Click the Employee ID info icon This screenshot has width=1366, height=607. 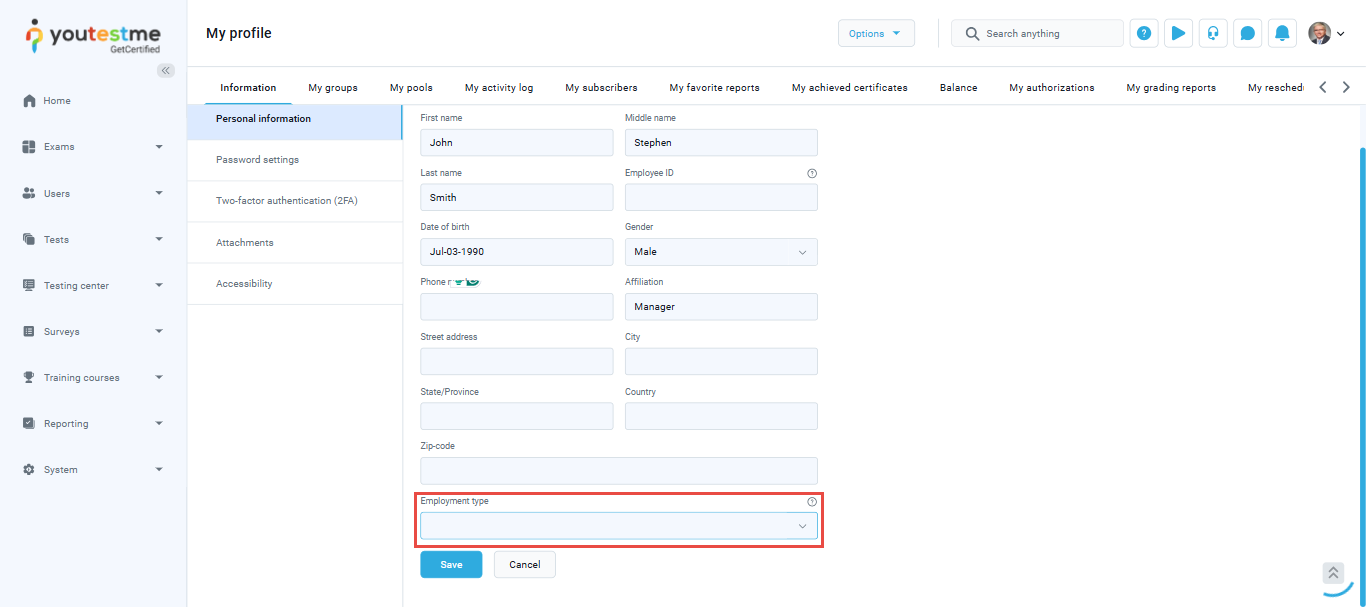[x=812, y=173]
